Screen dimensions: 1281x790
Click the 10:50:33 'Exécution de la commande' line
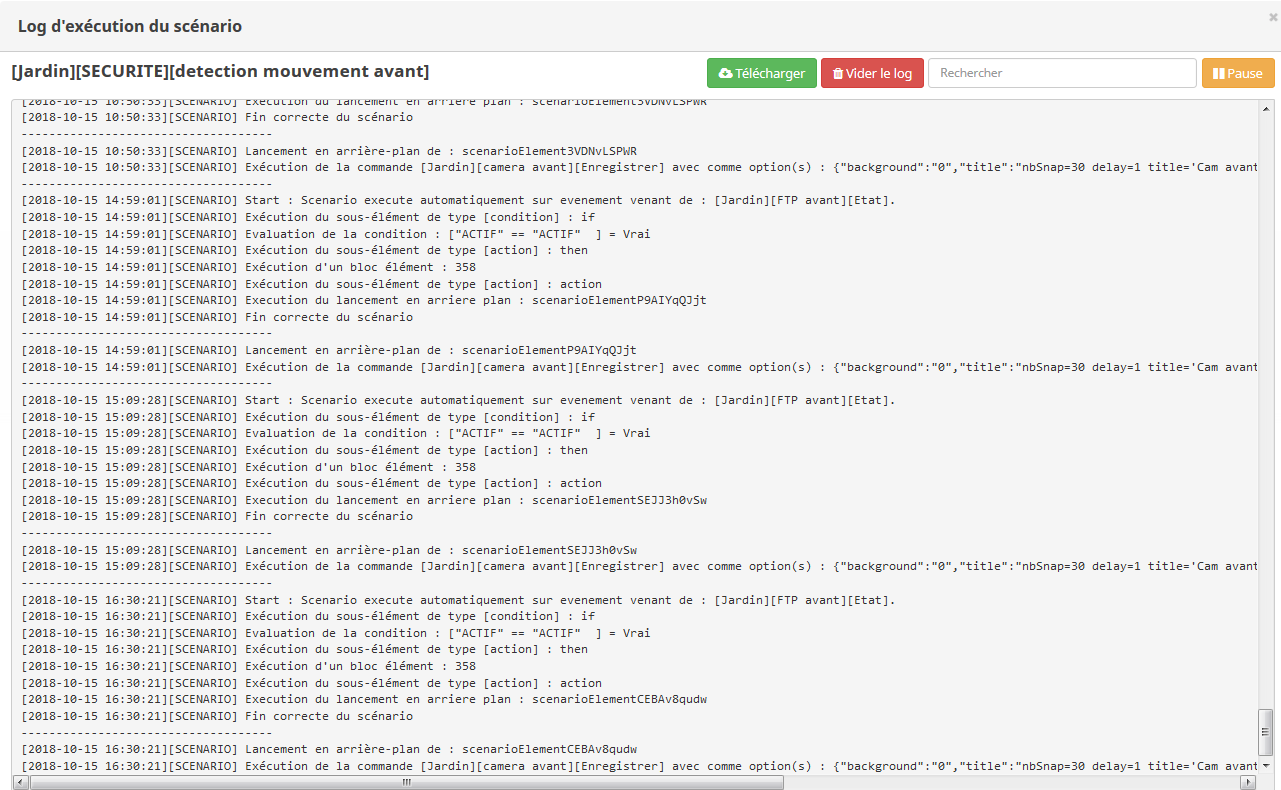coord(639,167)
